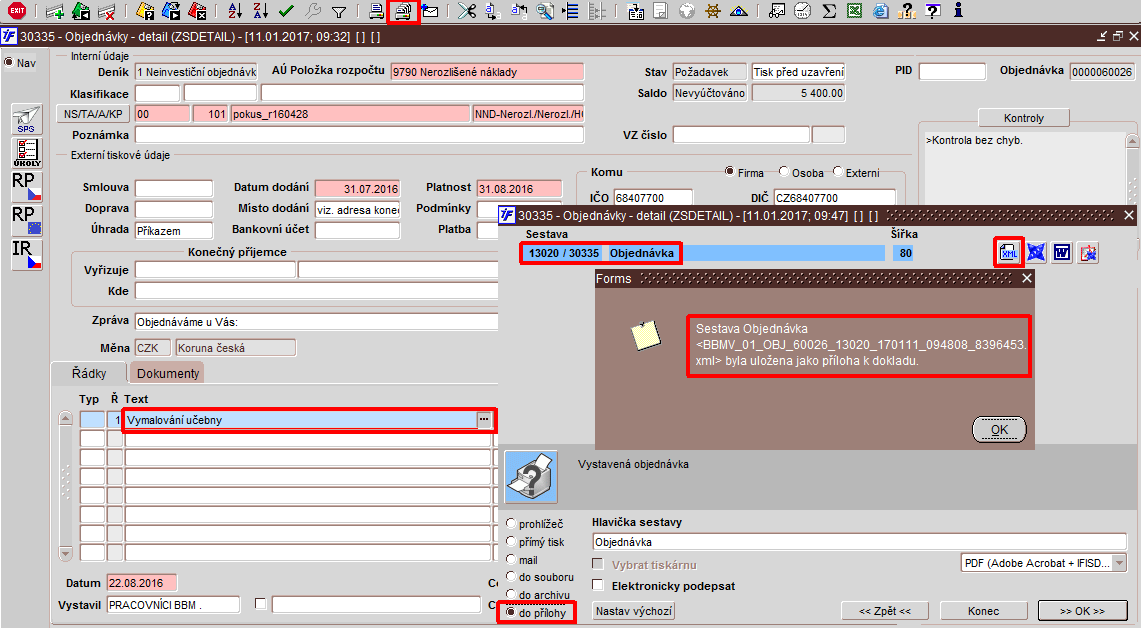Click the Nastav výchozí button
The width and height of the screenshot is (1141, 628).
tap(633, 611)
